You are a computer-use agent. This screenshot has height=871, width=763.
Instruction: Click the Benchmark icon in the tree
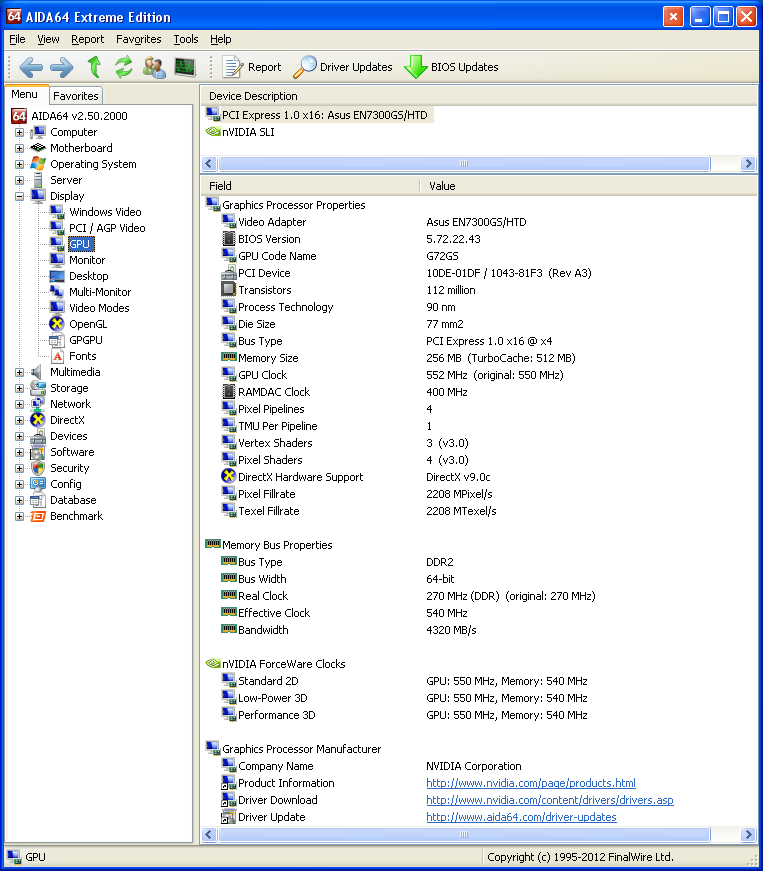pyautogui.click(x=38, y=516)
